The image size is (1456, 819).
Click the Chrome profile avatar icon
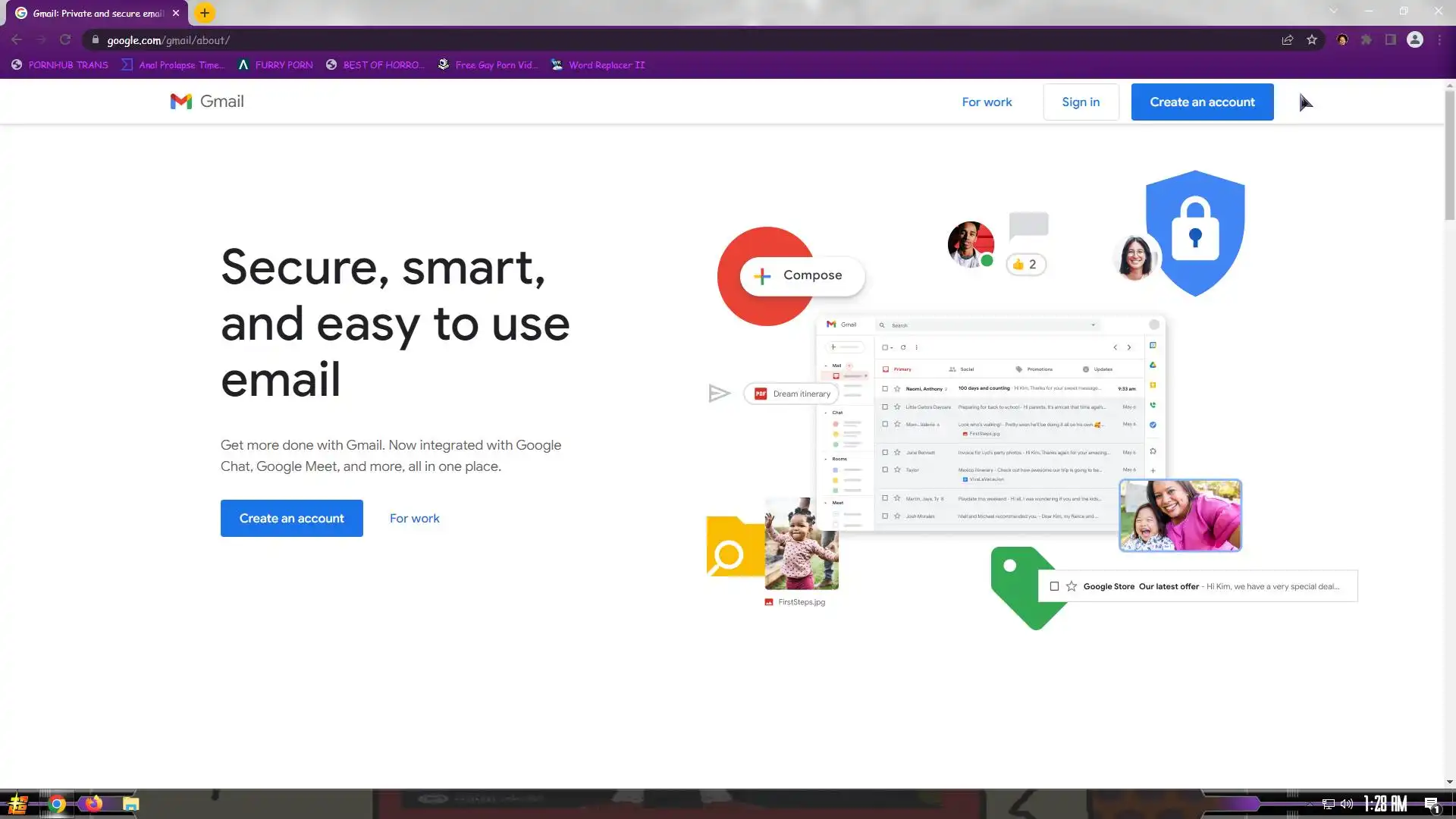click(1415, 40)
